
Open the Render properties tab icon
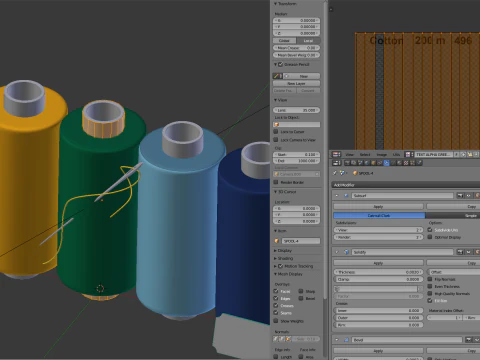(347, 163)
